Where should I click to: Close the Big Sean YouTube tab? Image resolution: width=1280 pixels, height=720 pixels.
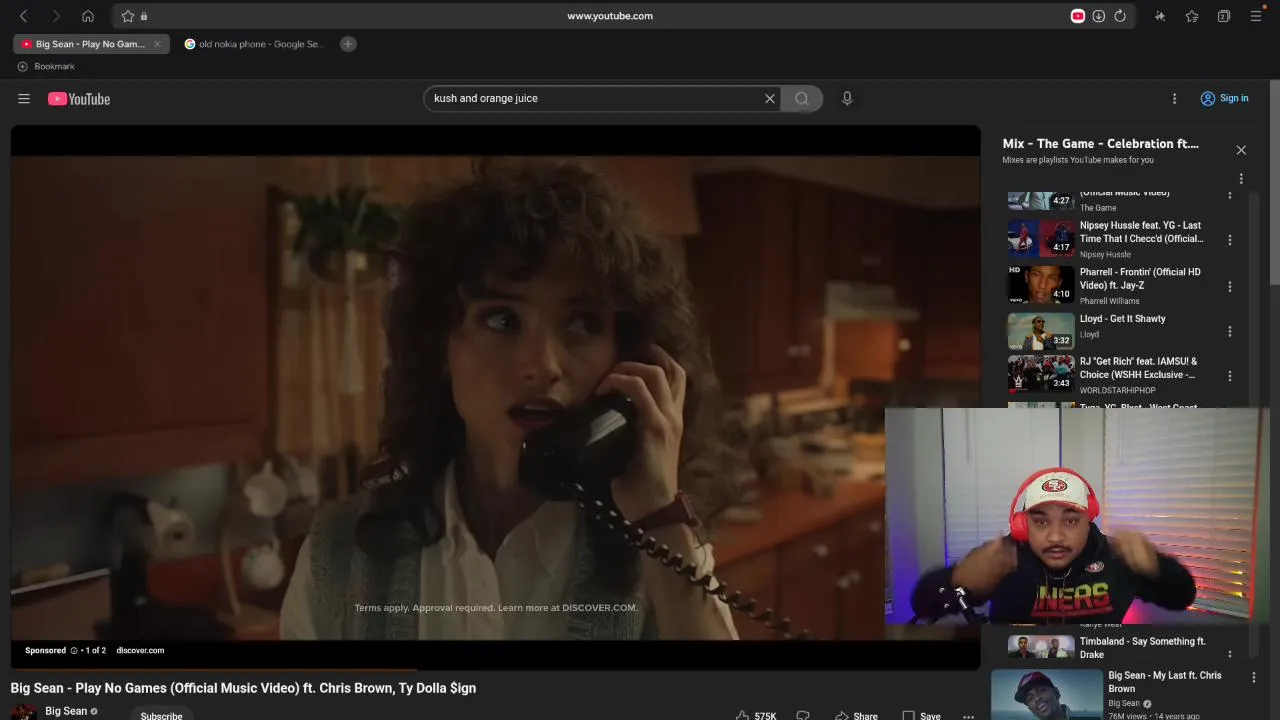[157, 44]
